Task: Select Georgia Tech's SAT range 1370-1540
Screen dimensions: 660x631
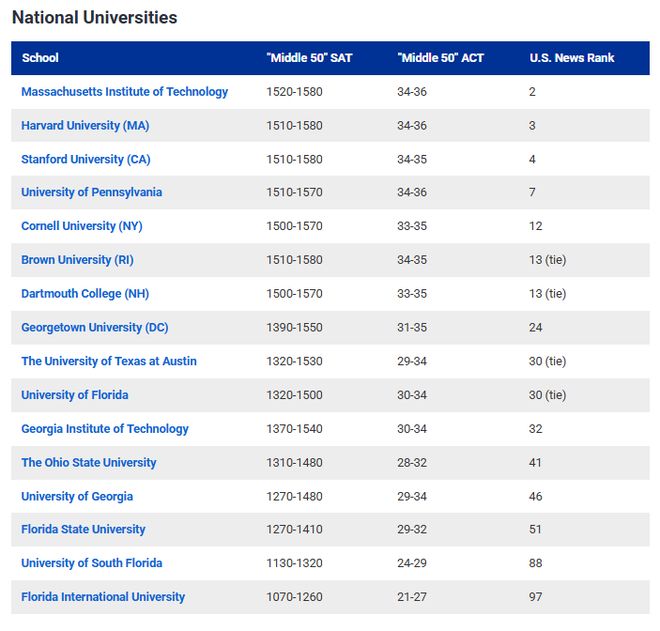Action: [294, 429]
